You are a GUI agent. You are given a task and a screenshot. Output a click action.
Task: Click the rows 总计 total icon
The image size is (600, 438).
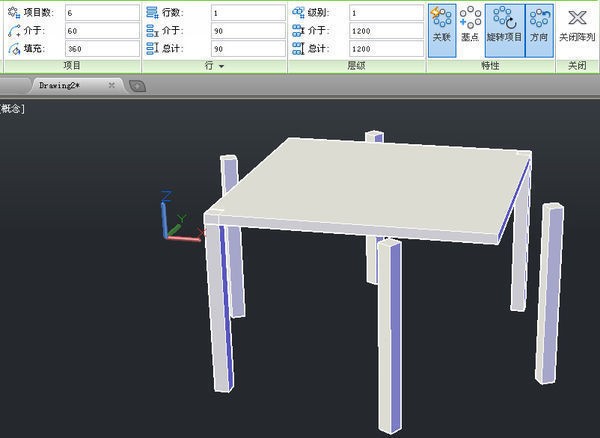pos(152,48)
